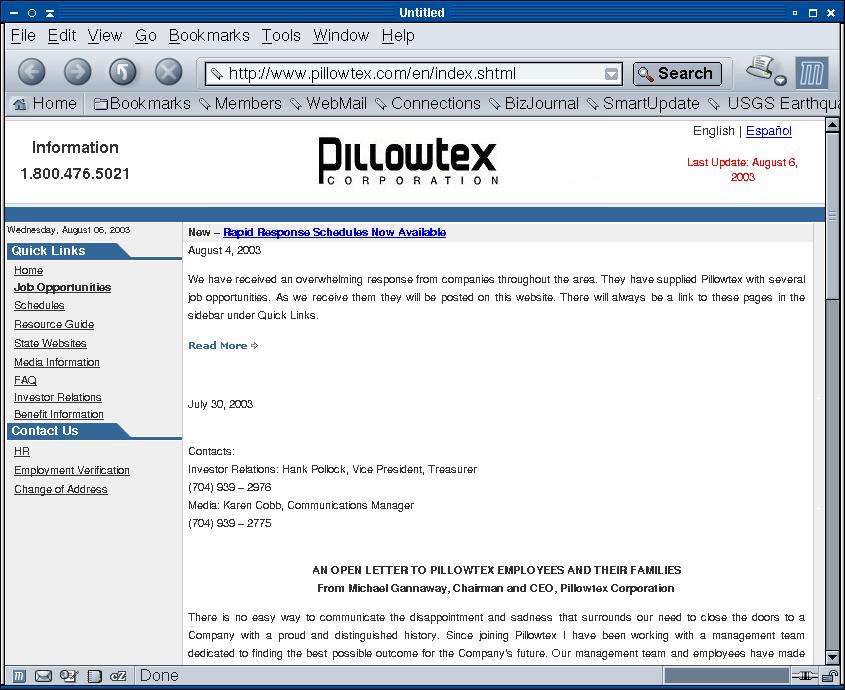Click the Navigator icon in status bar

point(19,676)
